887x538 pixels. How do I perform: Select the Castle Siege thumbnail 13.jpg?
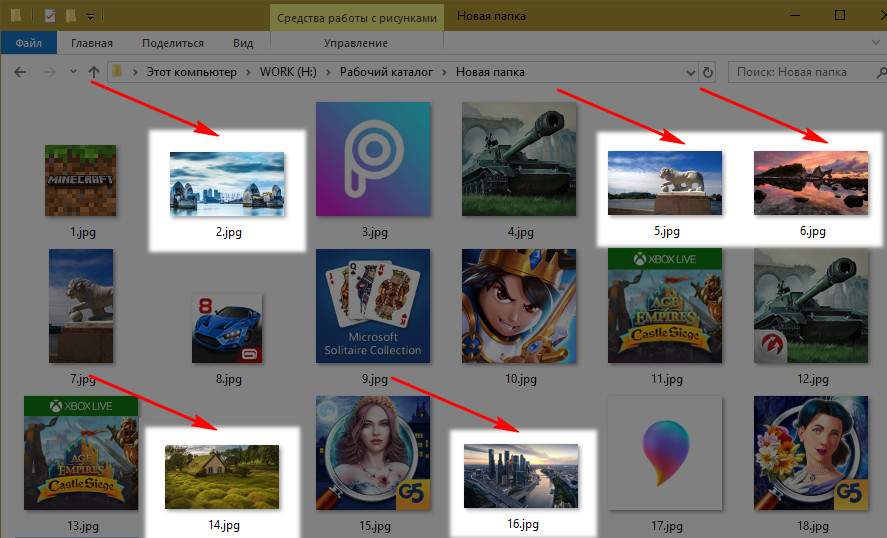click(x=81, y=453)
